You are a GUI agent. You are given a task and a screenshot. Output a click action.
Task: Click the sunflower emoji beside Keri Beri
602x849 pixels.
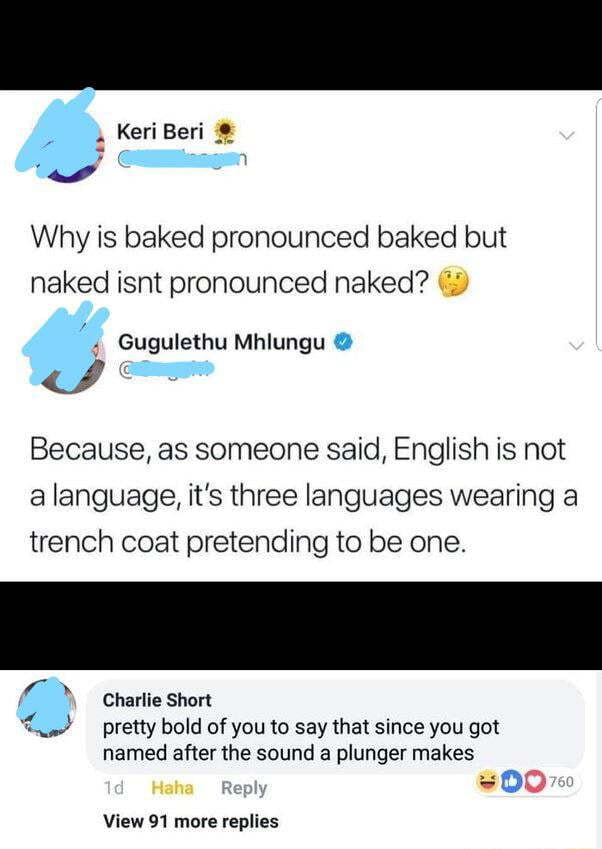225,132
